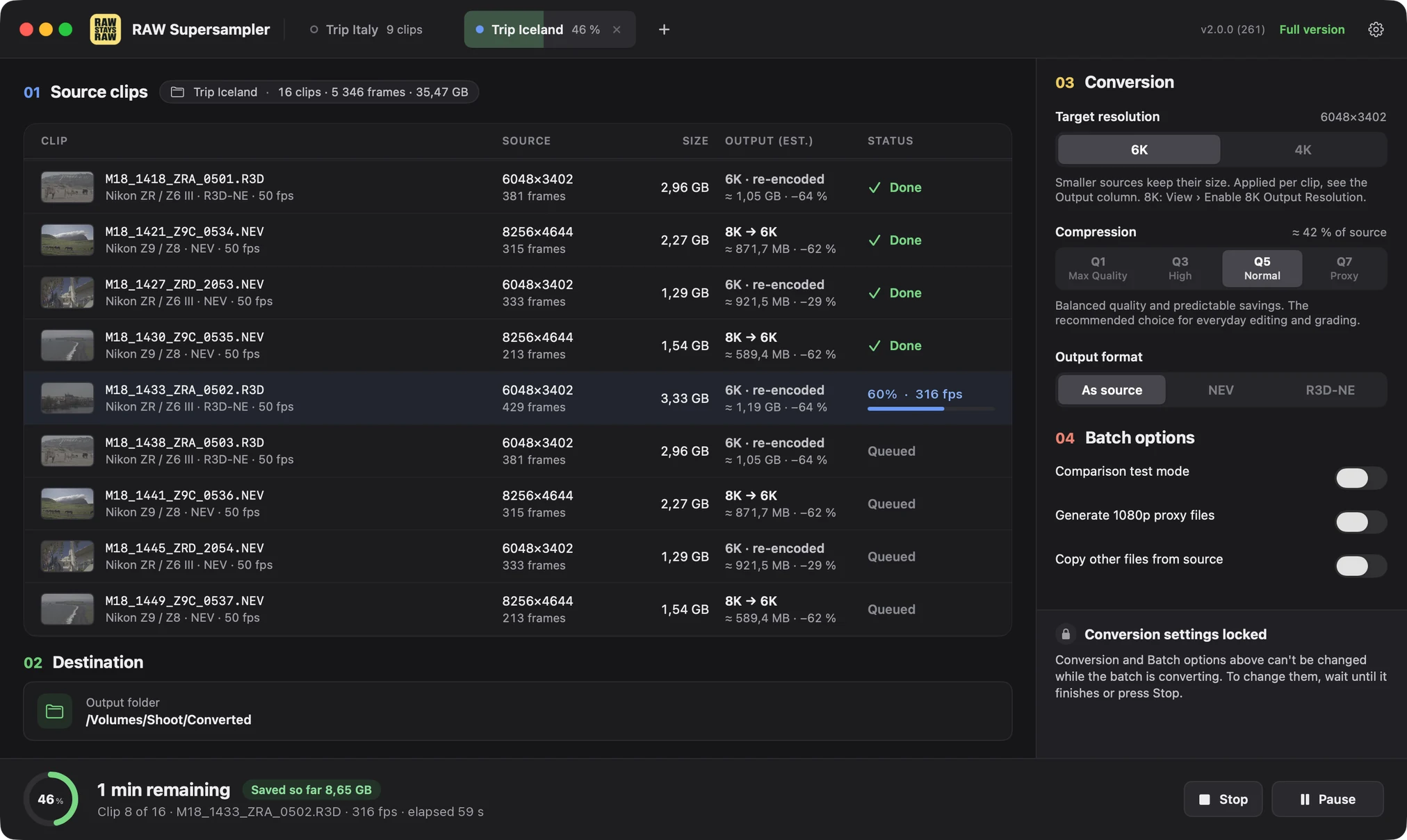Add a new batch with plus icon
Screen dimensions: 1407x840
(664, 29)
